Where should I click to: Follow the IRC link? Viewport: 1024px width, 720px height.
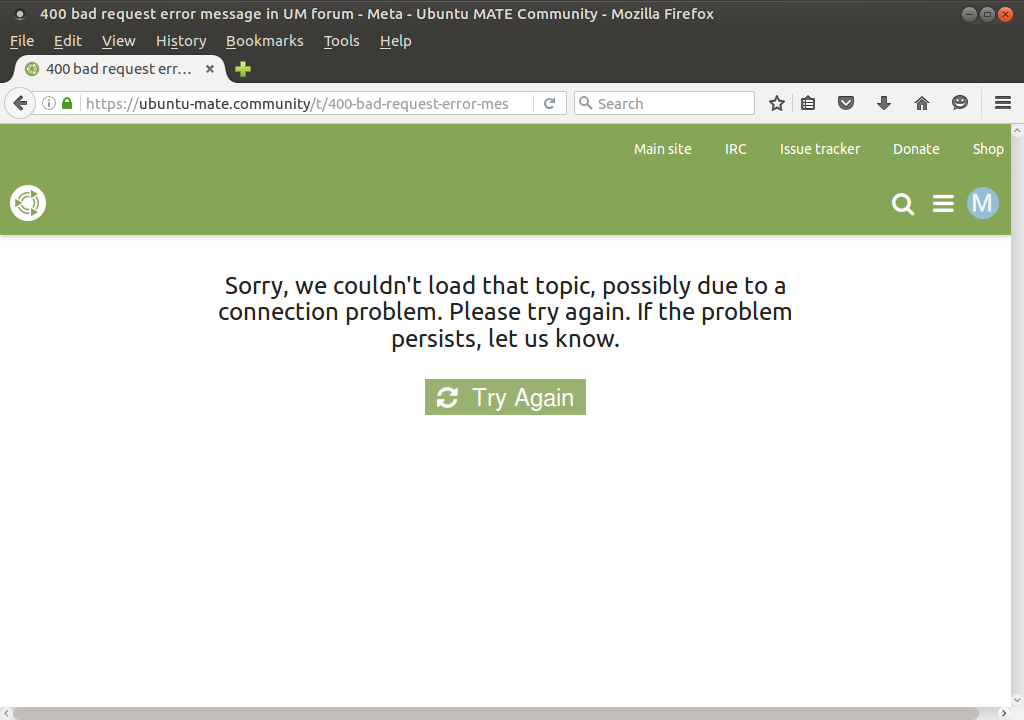735,149
